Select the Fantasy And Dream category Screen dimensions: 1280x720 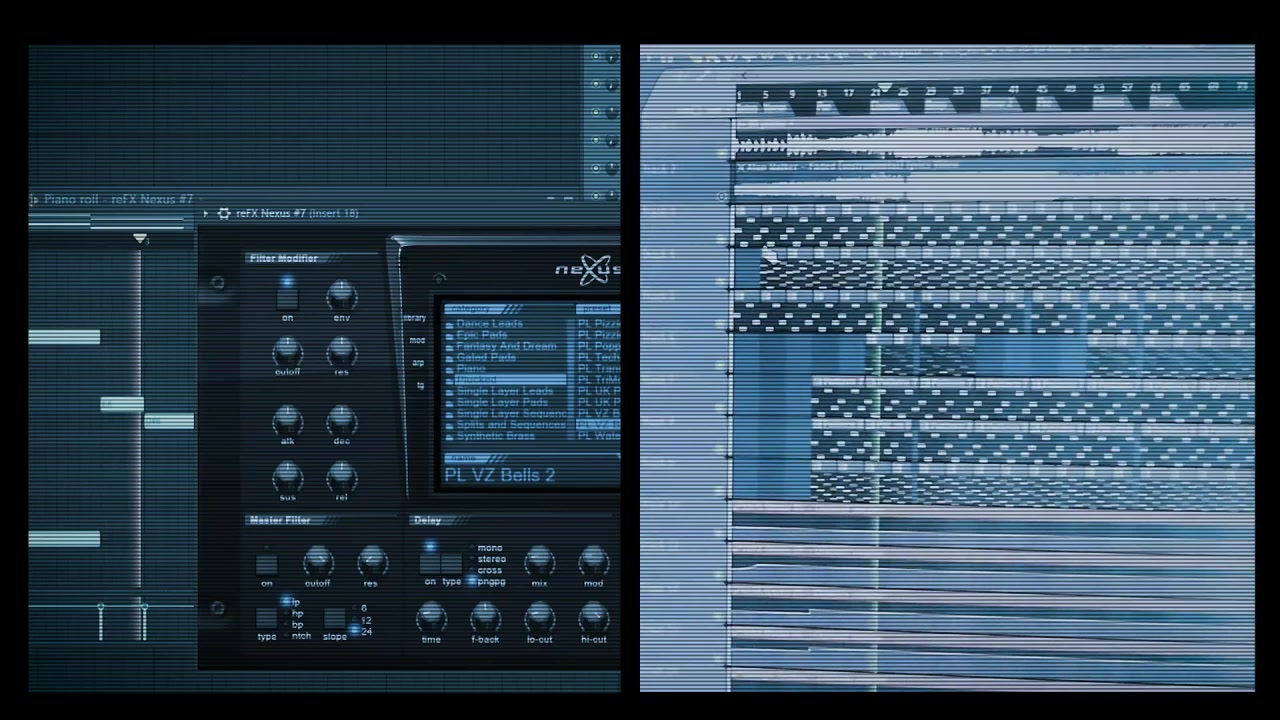(x=506, y=346)
